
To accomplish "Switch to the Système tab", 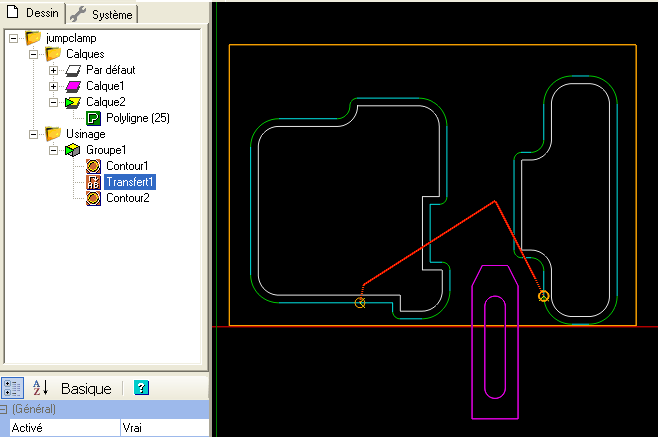I will pos(103,14).
